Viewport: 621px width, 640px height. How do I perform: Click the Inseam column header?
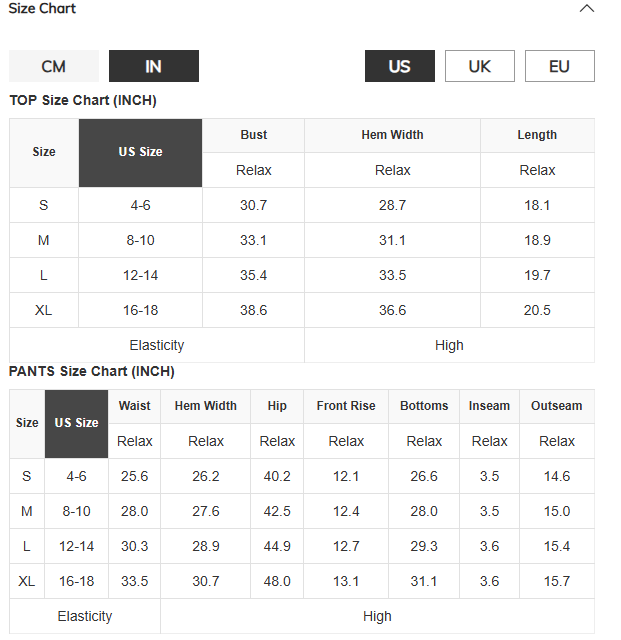(x=489, y=406)
